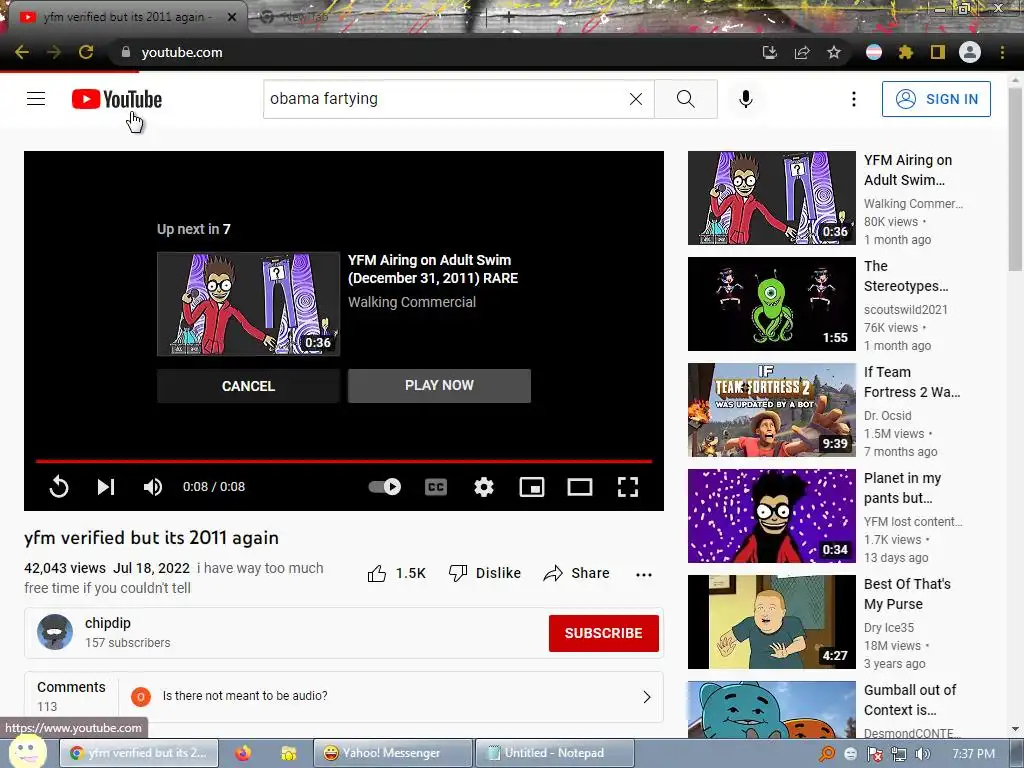This screenshot has width=1024, height=768.
Task: Enable theater mode
Action: (x=580, y=487)
